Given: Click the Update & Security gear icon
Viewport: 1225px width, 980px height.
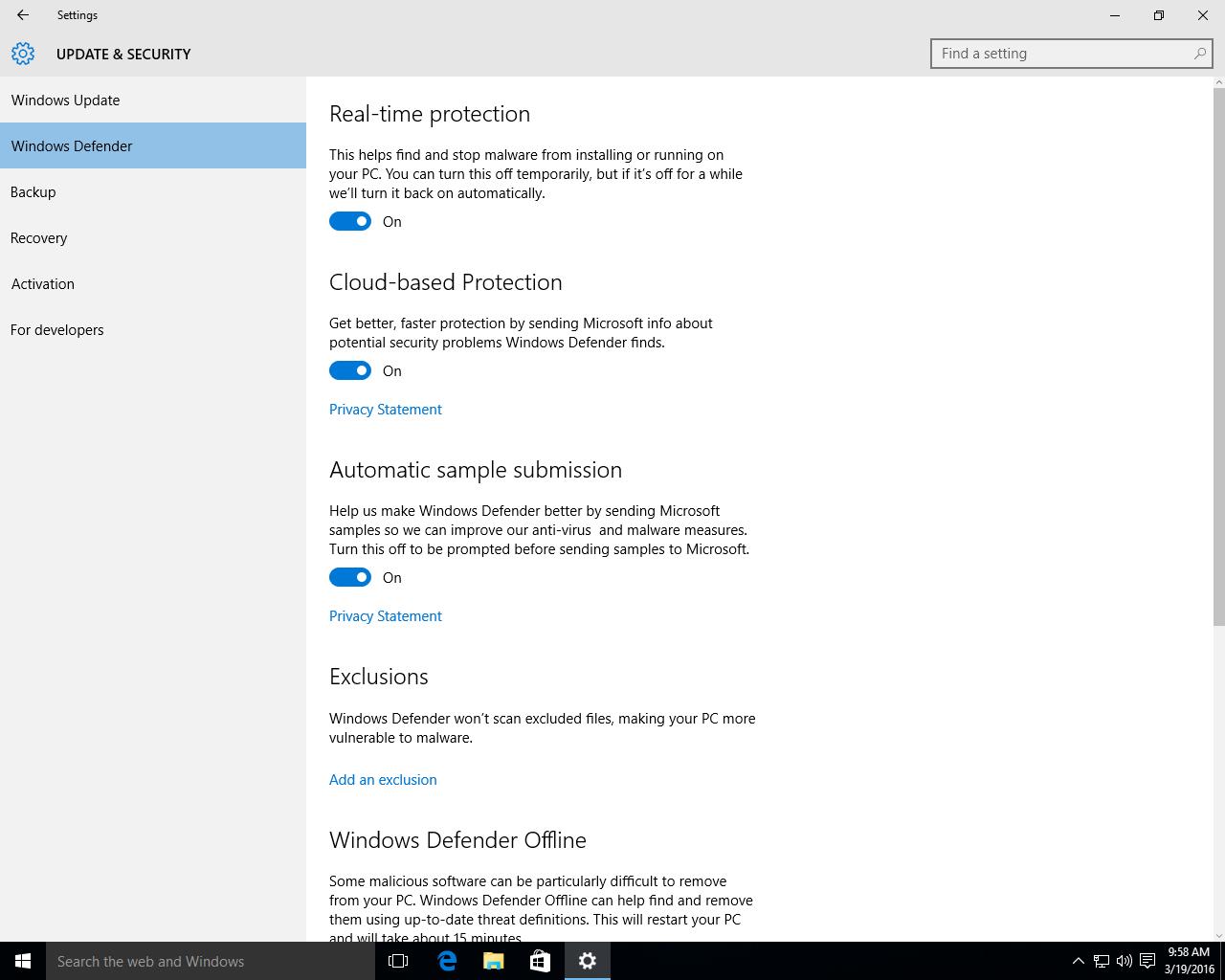Looking at the screenshot, I should [x=23, y=54].
